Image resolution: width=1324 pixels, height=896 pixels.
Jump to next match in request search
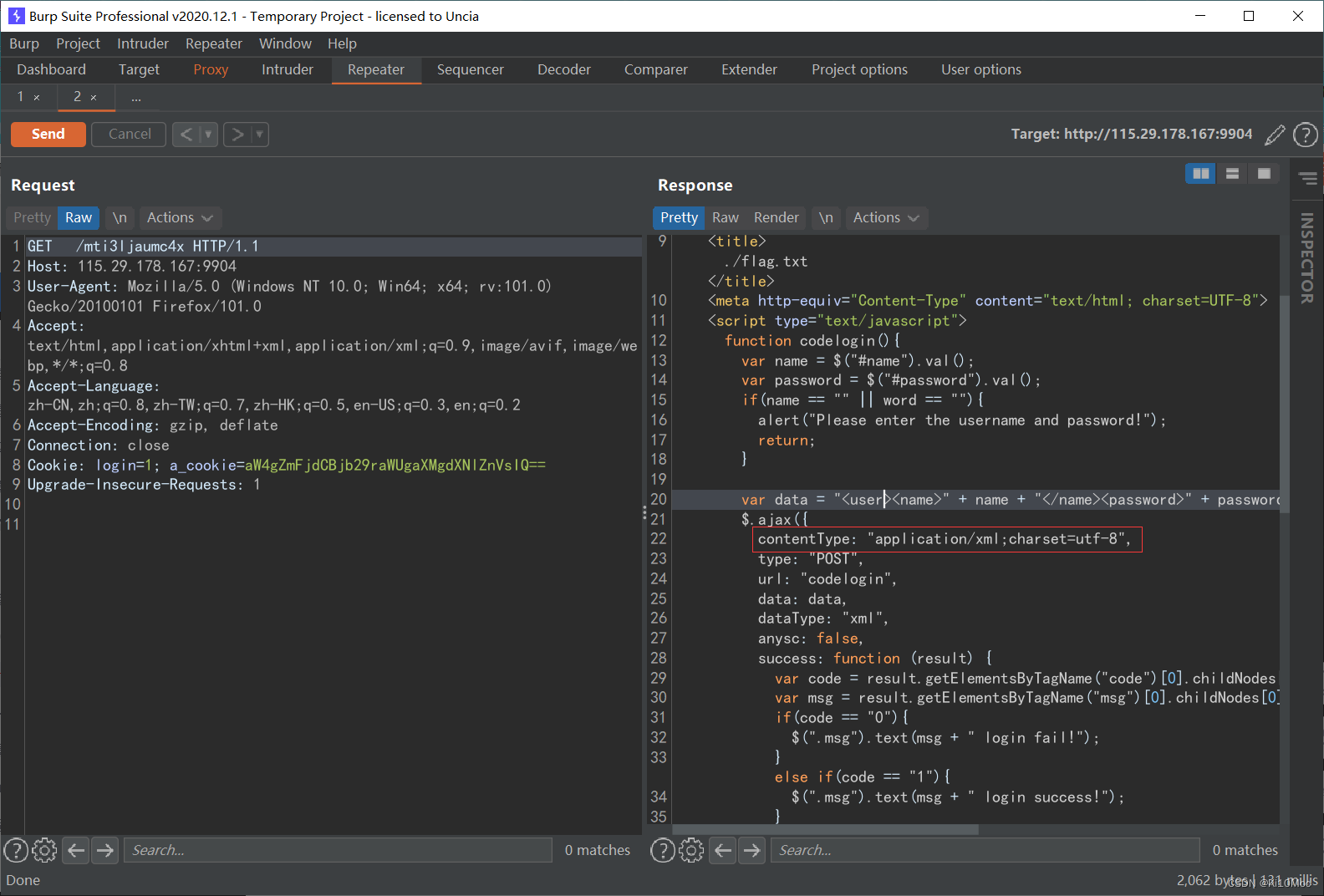104,850
